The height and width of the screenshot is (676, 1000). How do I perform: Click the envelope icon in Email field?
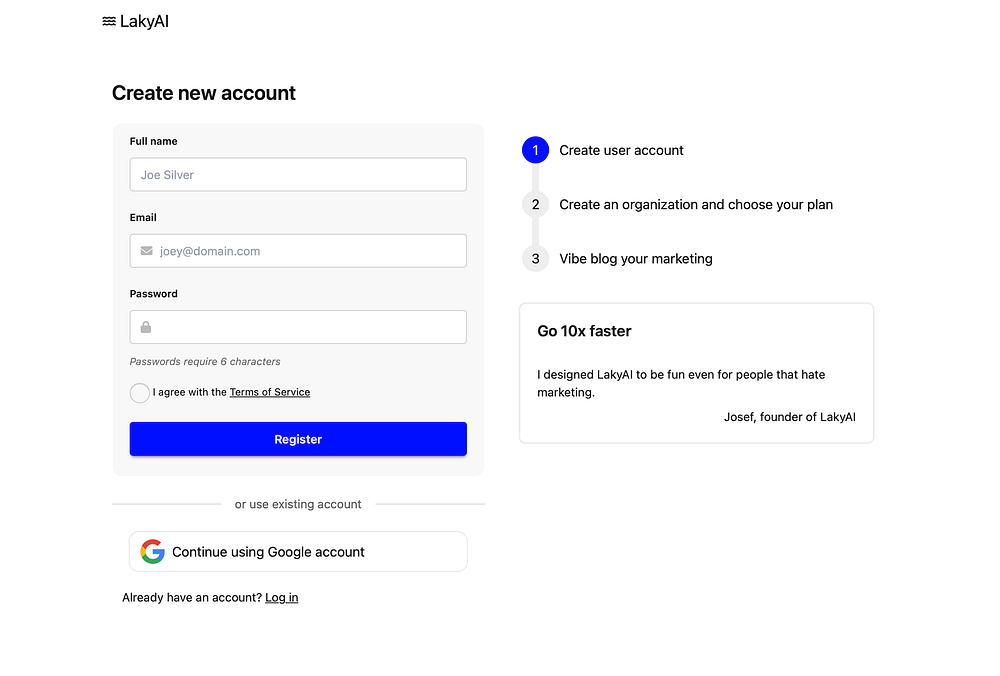tap(147, 251)
